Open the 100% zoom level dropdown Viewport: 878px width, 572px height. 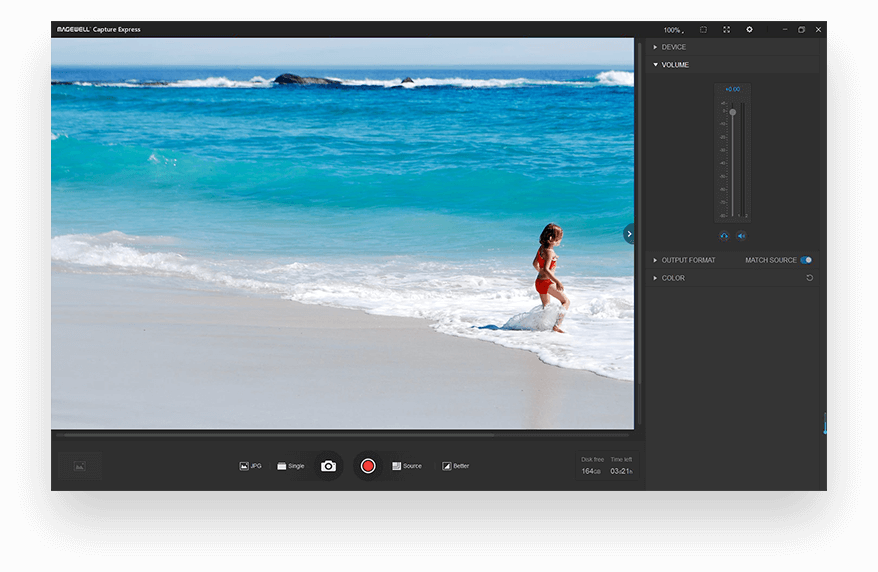point(673,30)
